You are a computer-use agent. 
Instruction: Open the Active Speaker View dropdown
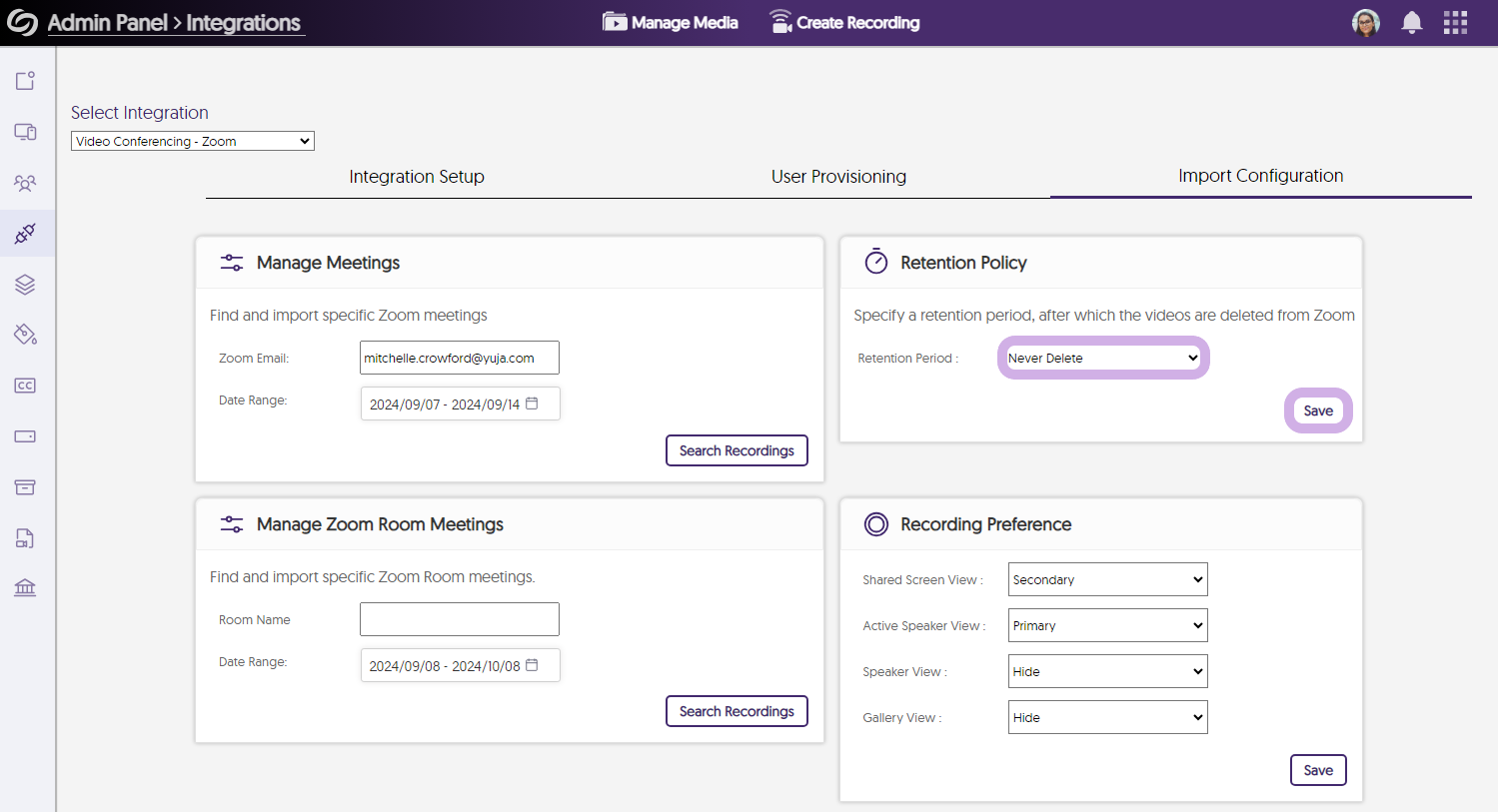[1108, 625]
